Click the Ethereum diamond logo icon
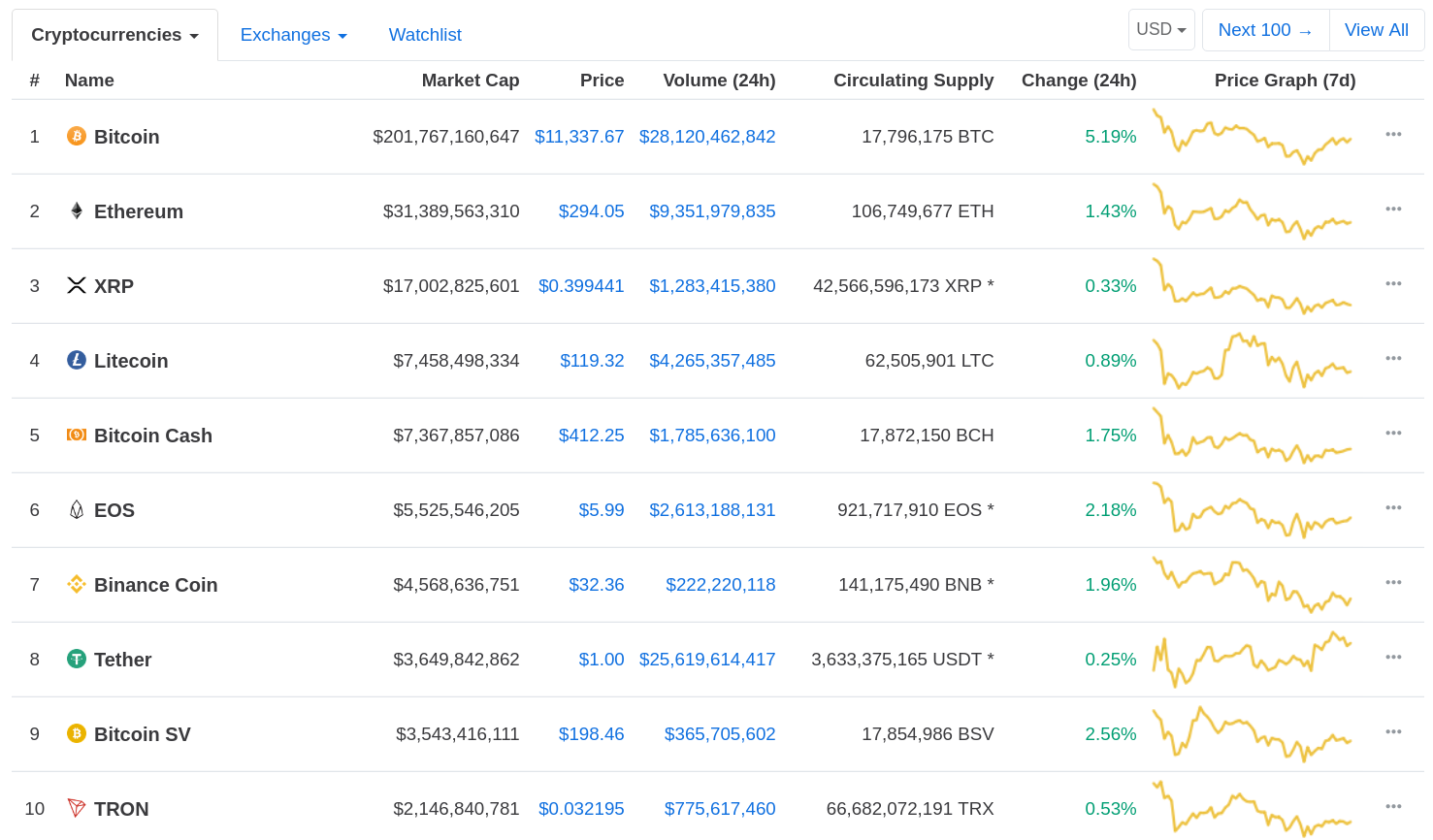 coord(77,210)
